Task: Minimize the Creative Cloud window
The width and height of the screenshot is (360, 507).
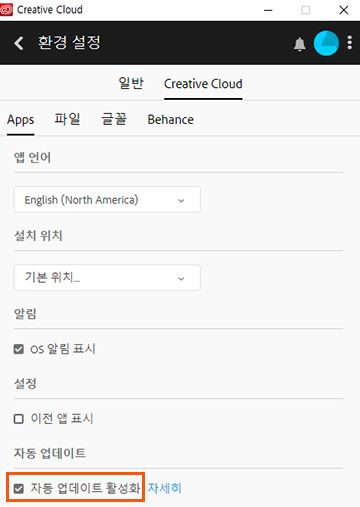Action: (x=268, y=10)
